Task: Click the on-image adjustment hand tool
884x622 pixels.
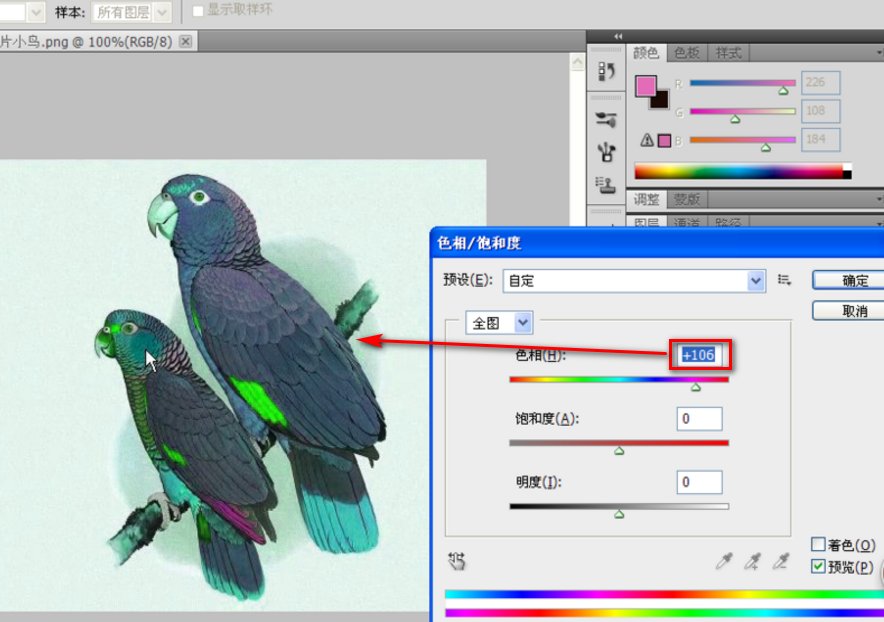Action: (x=458, y=561)
